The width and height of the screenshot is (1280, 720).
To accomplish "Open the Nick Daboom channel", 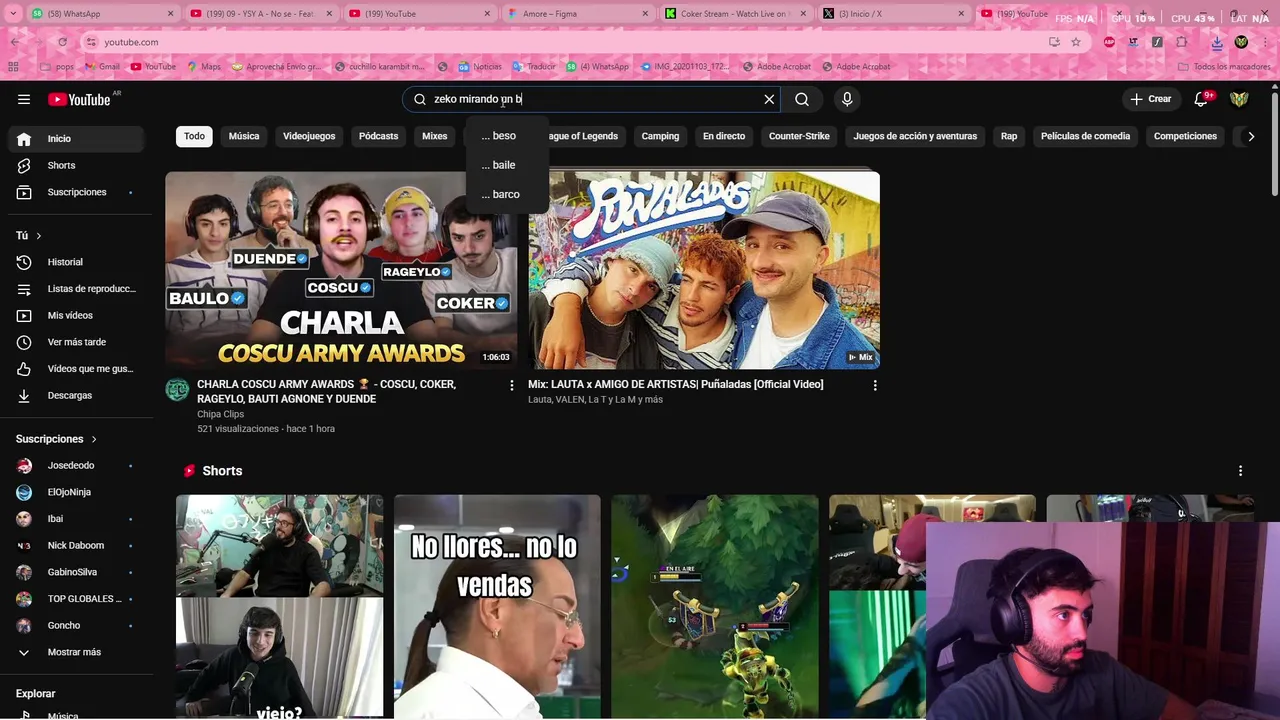I will pyautogui.click(x=77, y=545).
